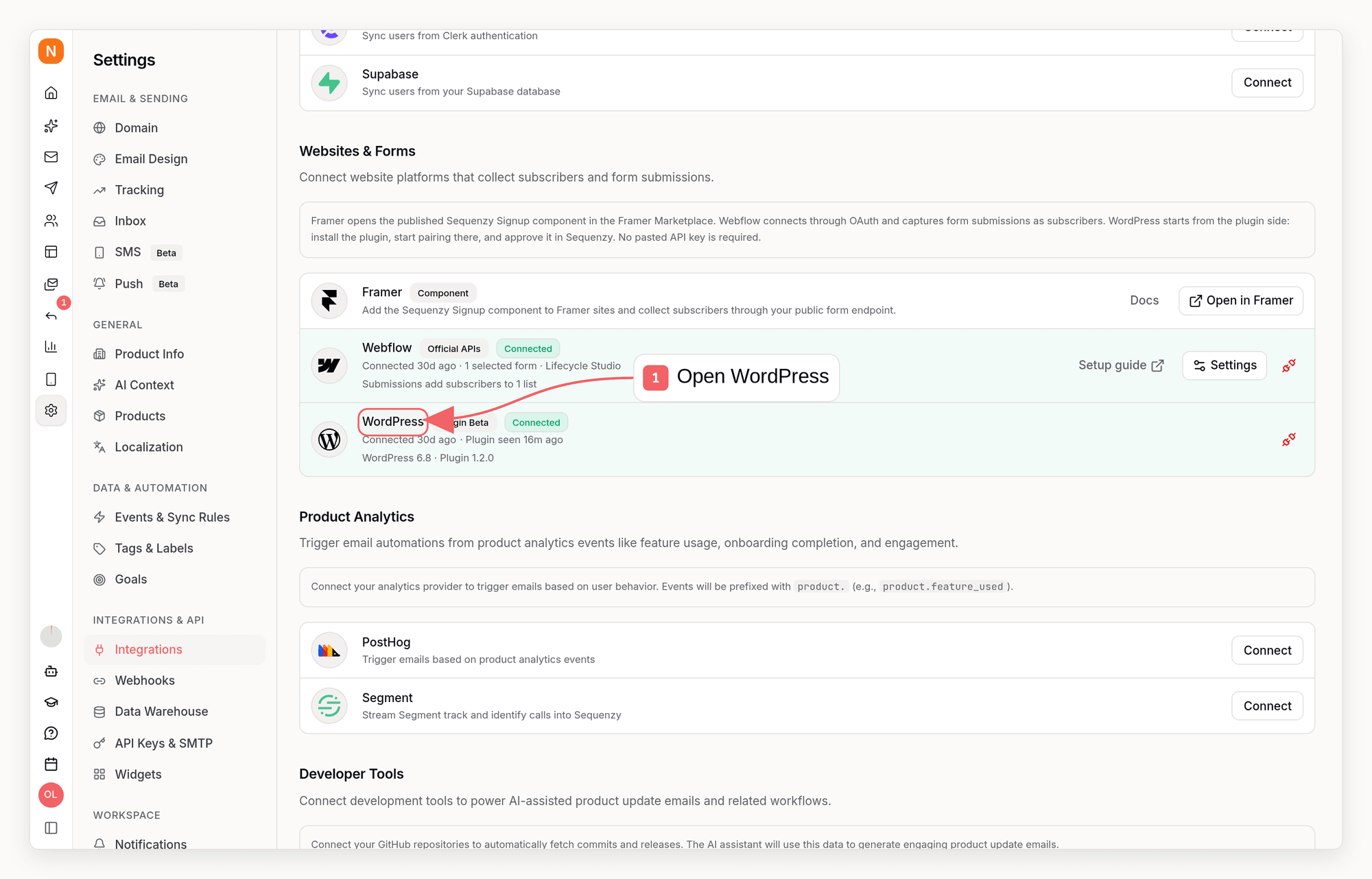Open the mobile device icon in the rail
The image size is (1372, 879).
[x=51, y=379]
